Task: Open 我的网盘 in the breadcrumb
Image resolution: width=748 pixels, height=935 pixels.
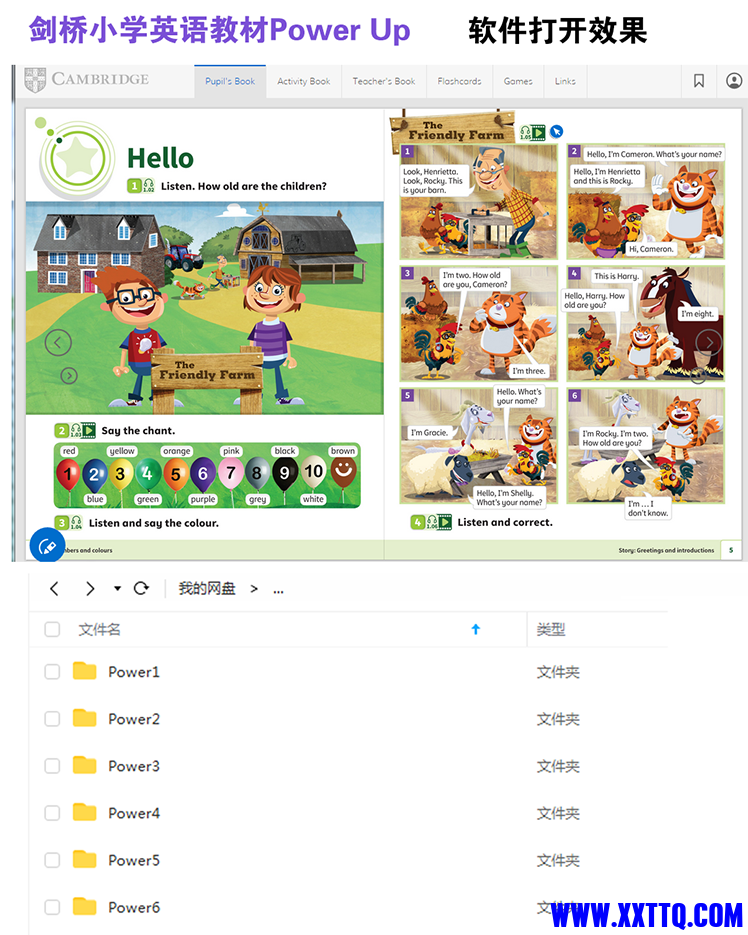Action: tap(207, 589)
